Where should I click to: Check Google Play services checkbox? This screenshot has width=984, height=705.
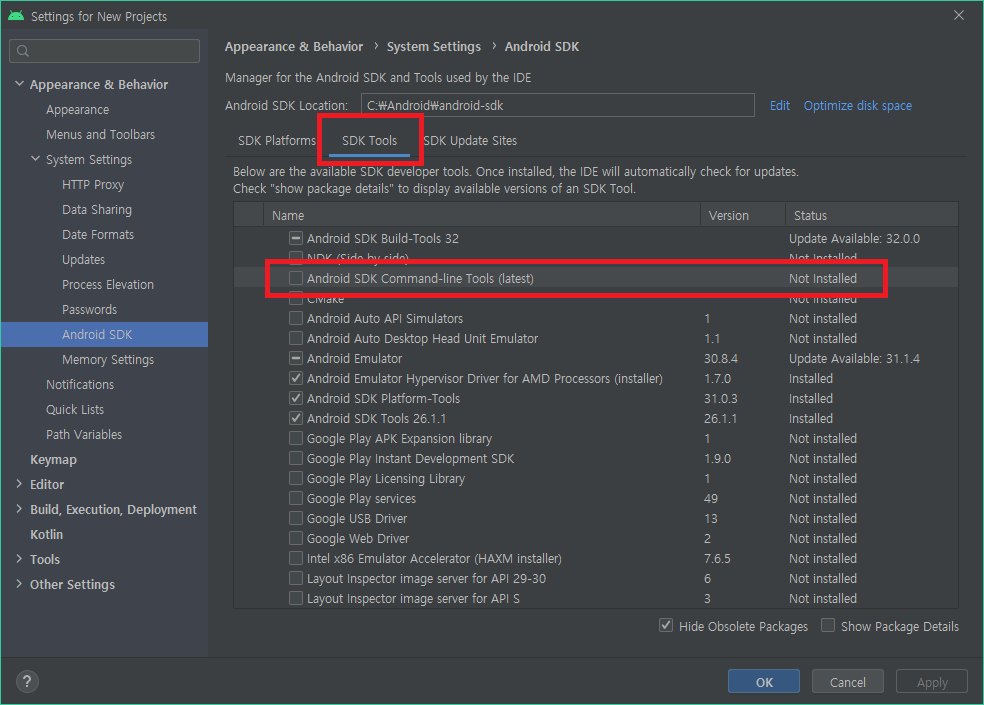click(296, 498)
